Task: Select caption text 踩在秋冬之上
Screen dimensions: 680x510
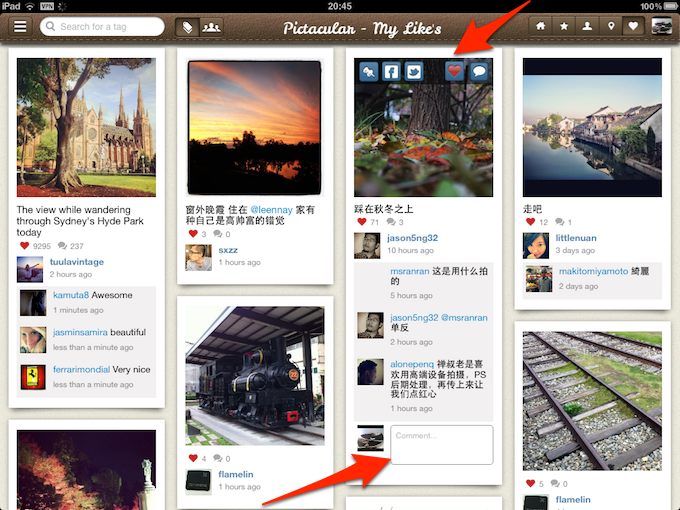Action: pos(384,209)
